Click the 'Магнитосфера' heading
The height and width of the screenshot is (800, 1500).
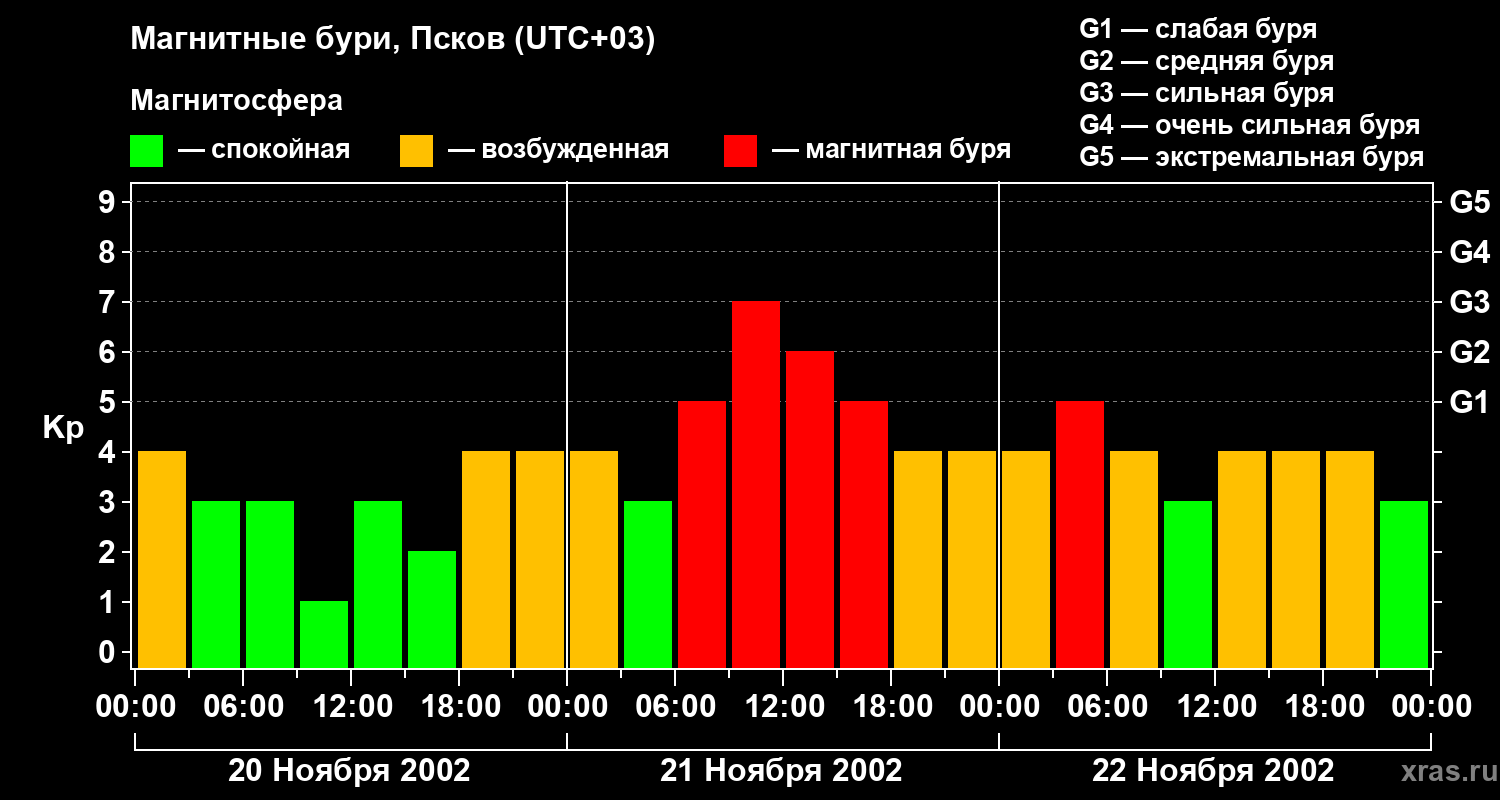point(236,101)
